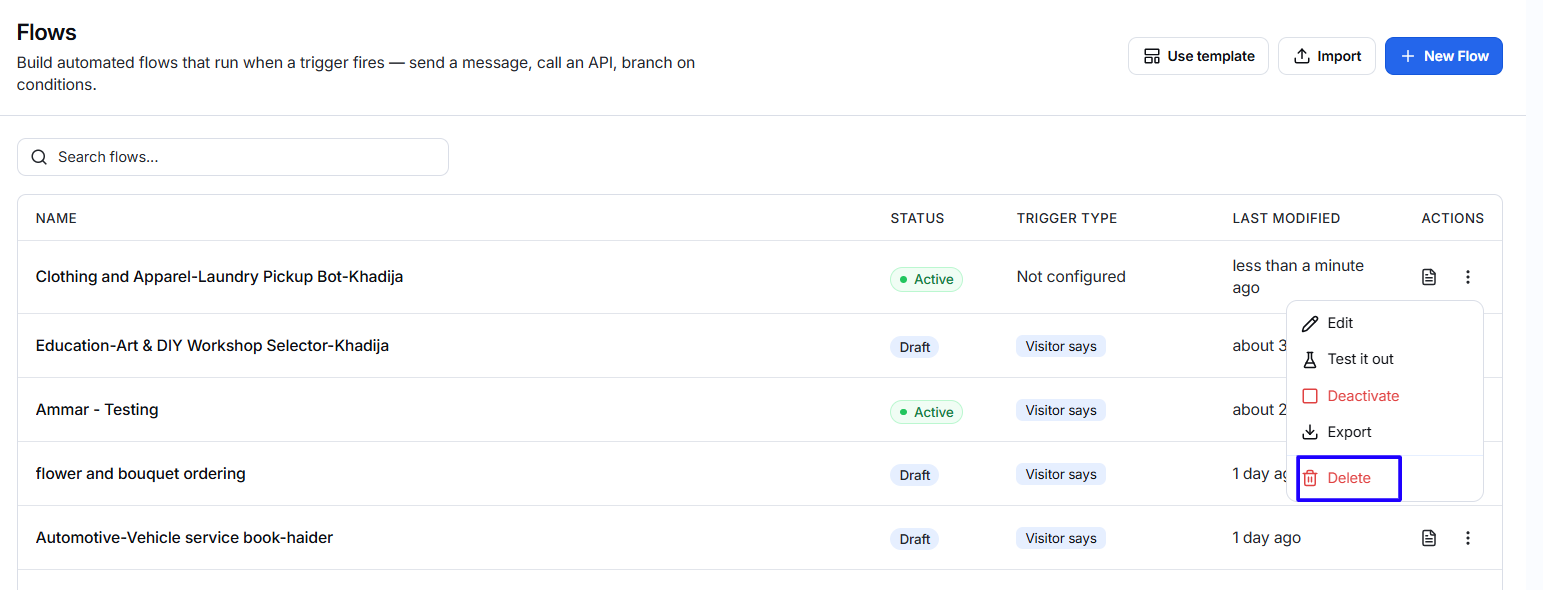This screenshot has width=1543, height=590.
Task: Open three-dot menu for Laundry Pickup Bot flow
Action: coord(1468,277)
